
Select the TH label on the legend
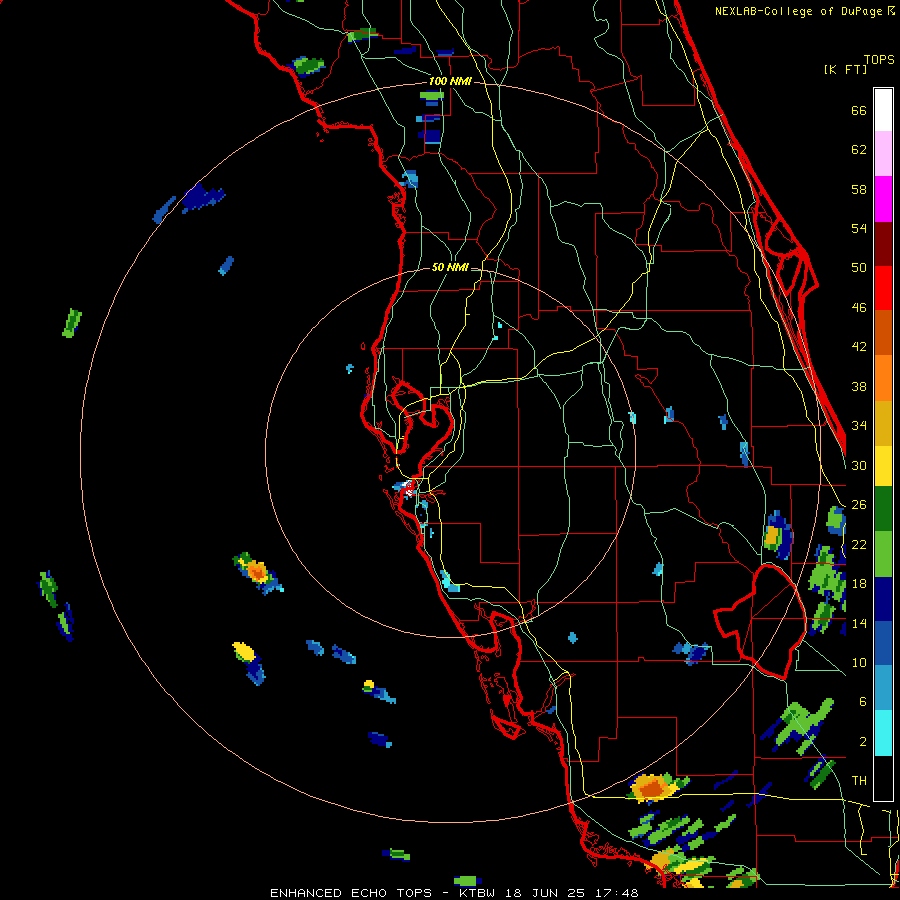(859, 781)
